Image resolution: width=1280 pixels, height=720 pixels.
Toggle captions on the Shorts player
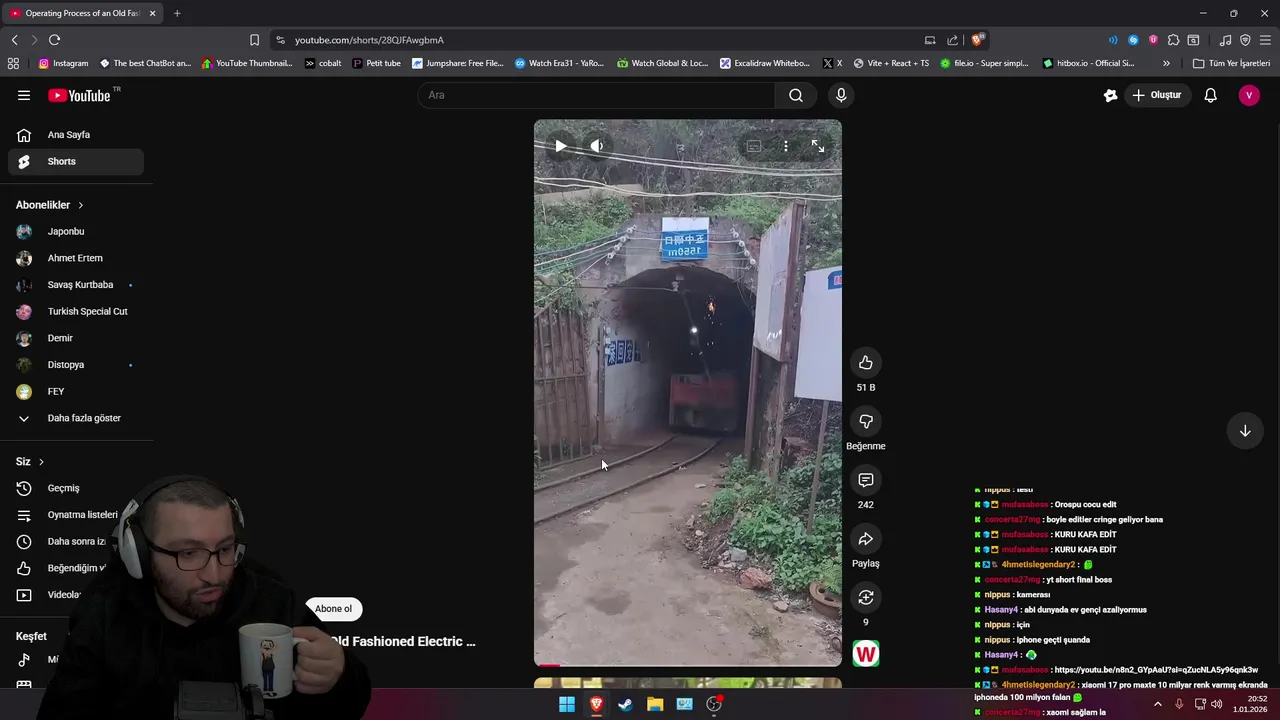753,146
